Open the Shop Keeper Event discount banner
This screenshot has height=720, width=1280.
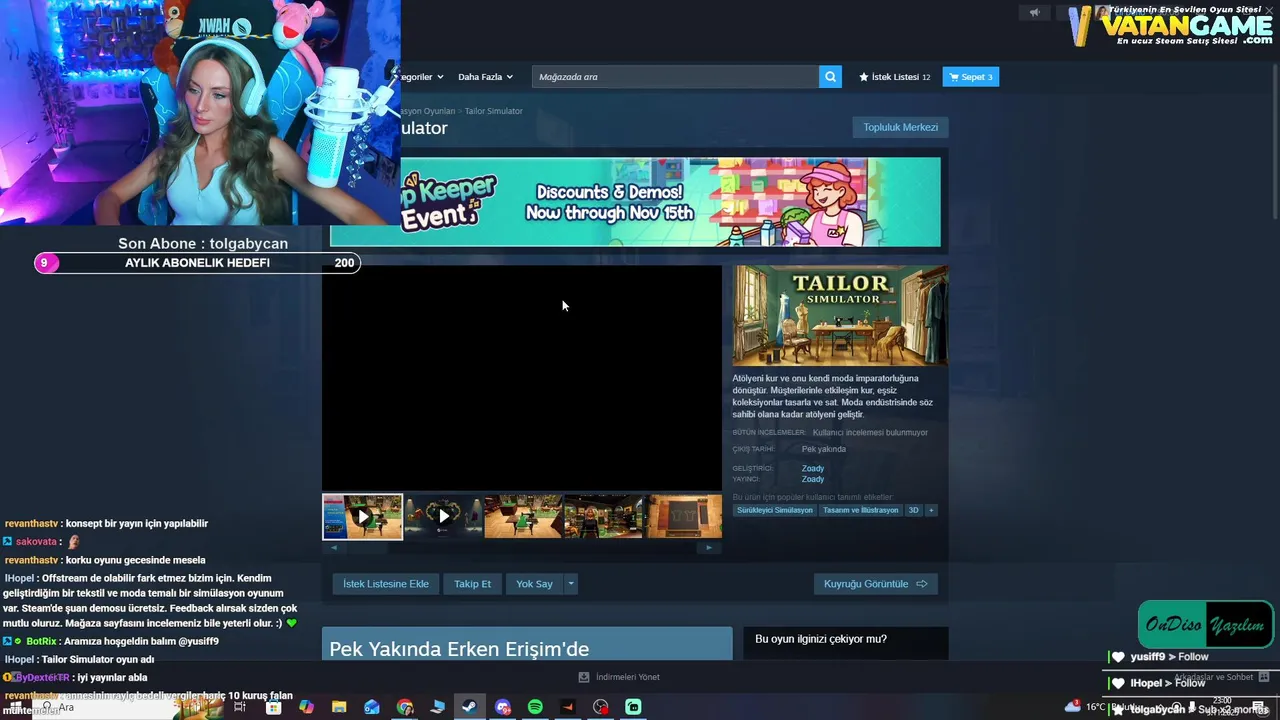[635, 202]
